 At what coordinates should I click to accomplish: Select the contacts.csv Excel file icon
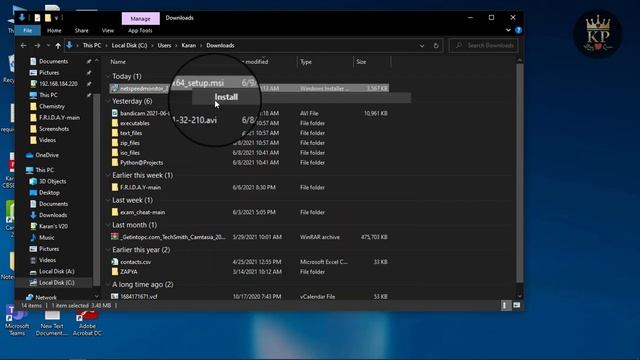pyautogui.click(x=115, y=262)
